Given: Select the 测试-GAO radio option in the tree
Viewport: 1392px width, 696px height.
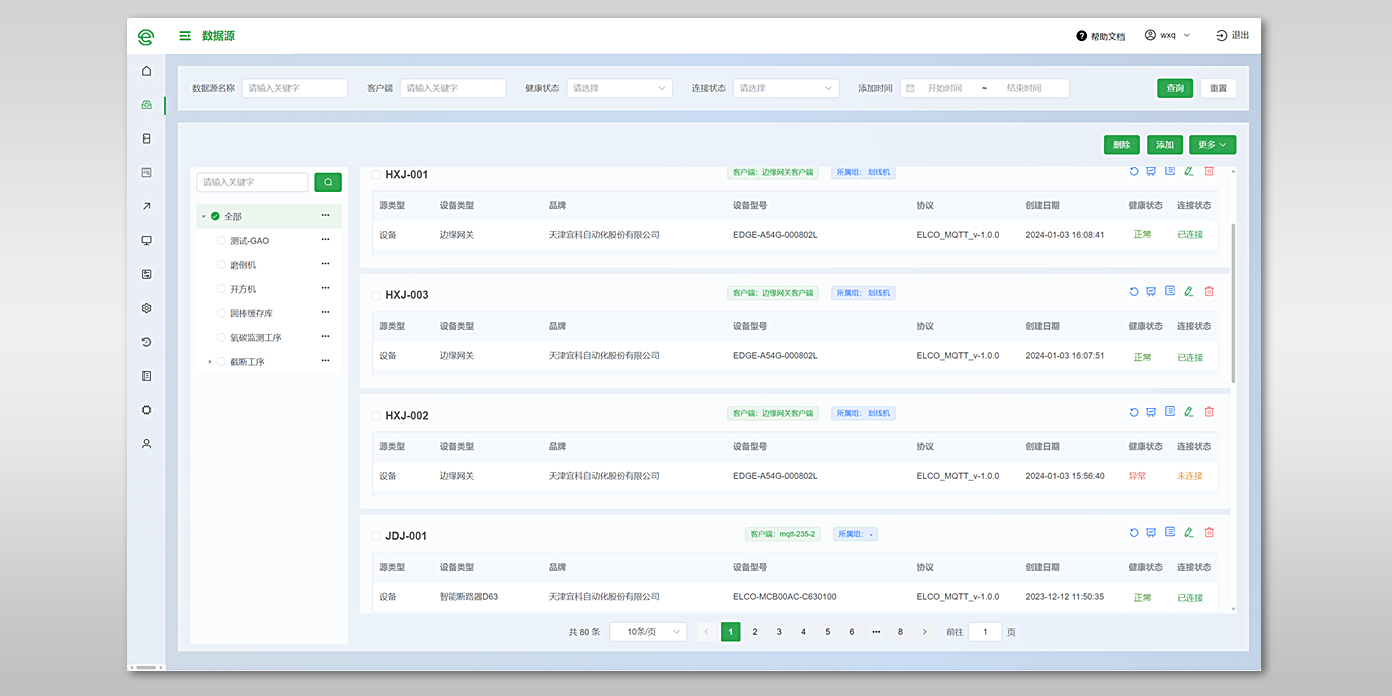Looking at the screenshot, I should 221,241.
